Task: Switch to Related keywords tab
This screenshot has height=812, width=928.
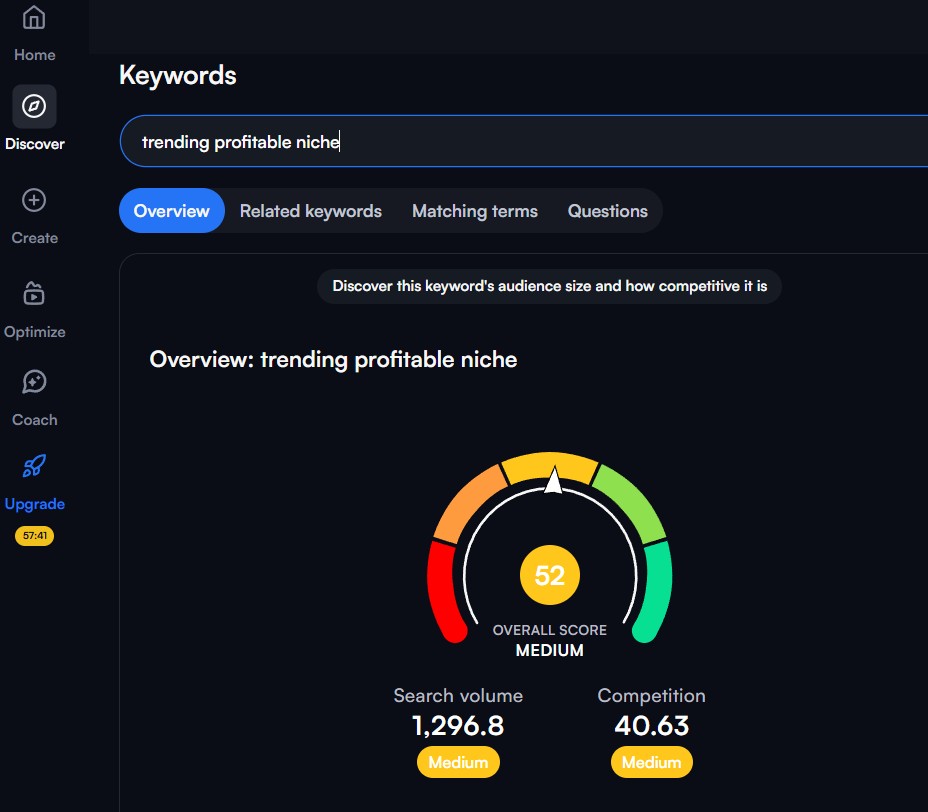Action: (311, 211)
